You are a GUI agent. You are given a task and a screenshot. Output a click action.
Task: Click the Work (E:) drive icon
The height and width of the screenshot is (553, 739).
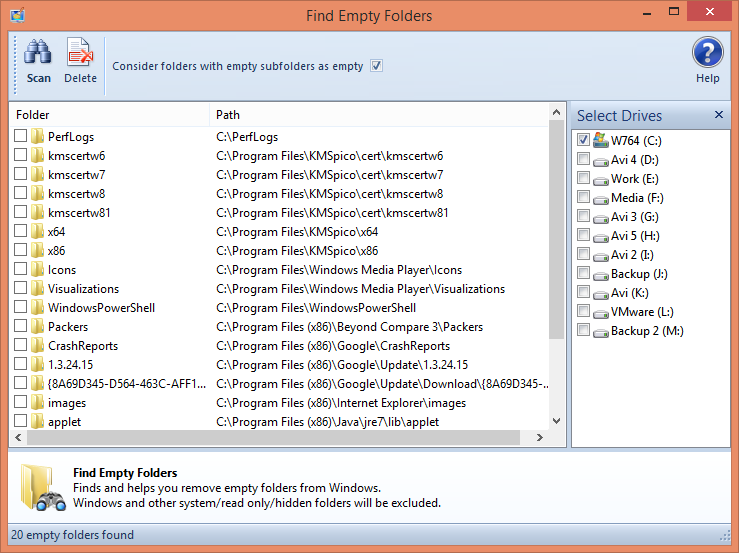coord(600,181)
